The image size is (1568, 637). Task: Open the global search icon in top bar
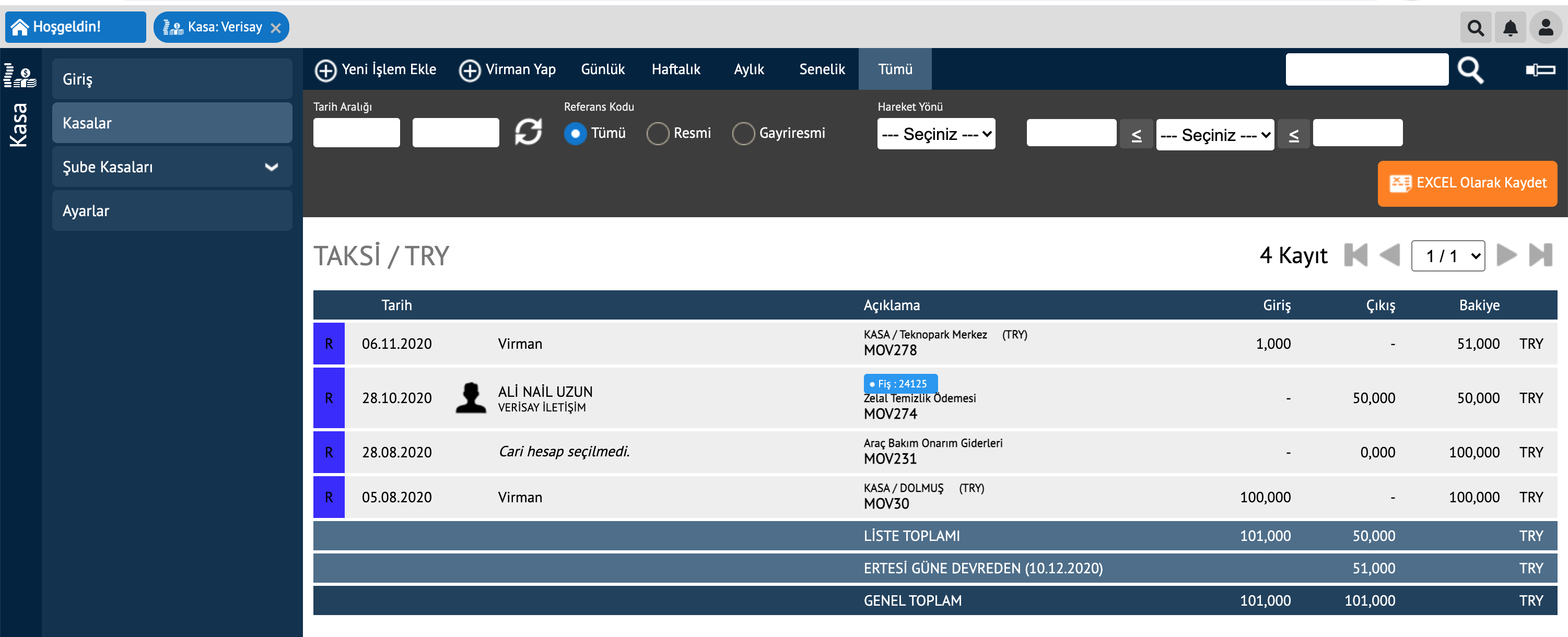(x=1475, y=27)
